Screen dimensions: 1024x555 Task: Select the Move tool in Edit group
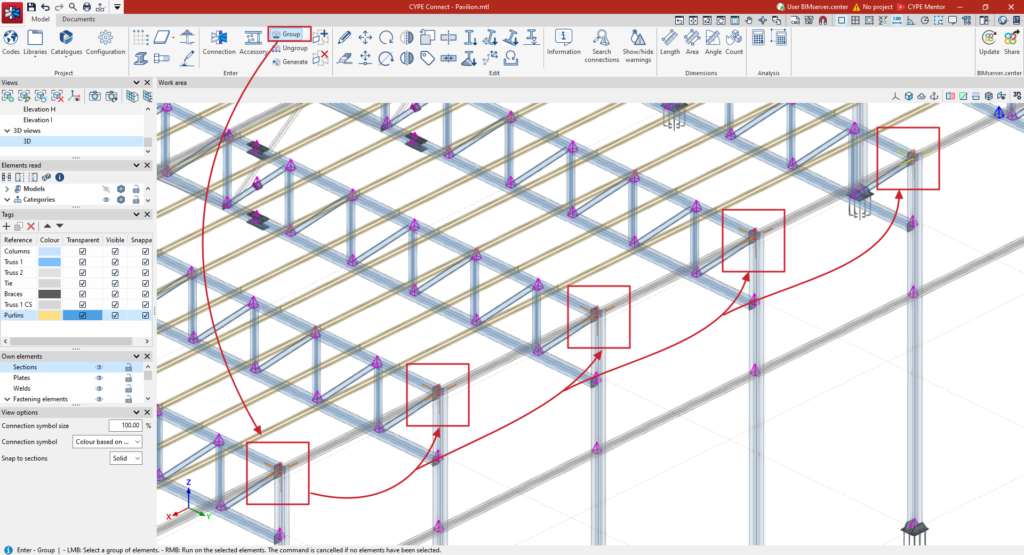tap(365, 37)
